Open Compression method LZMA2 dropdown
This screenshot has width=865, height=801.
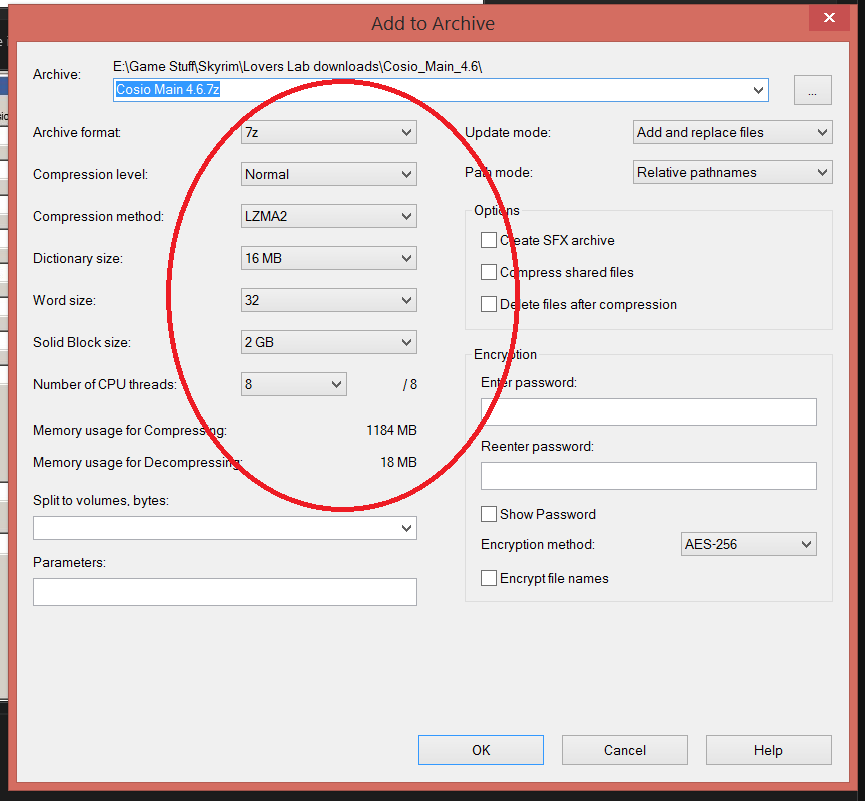click(329, 216)
